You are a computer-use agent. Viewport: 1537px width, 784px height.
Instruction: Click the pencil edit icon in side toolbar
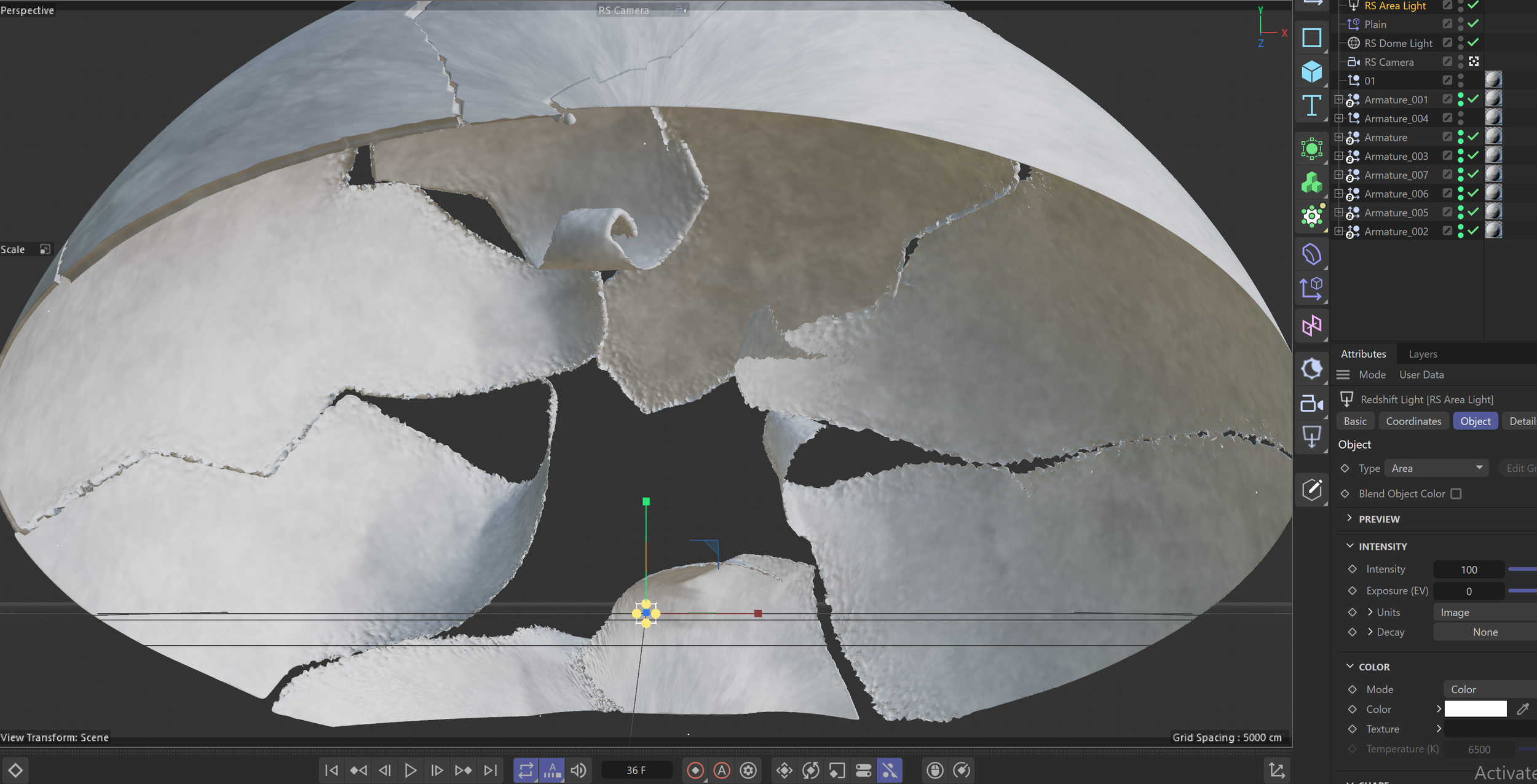(x=1311, y=490)
